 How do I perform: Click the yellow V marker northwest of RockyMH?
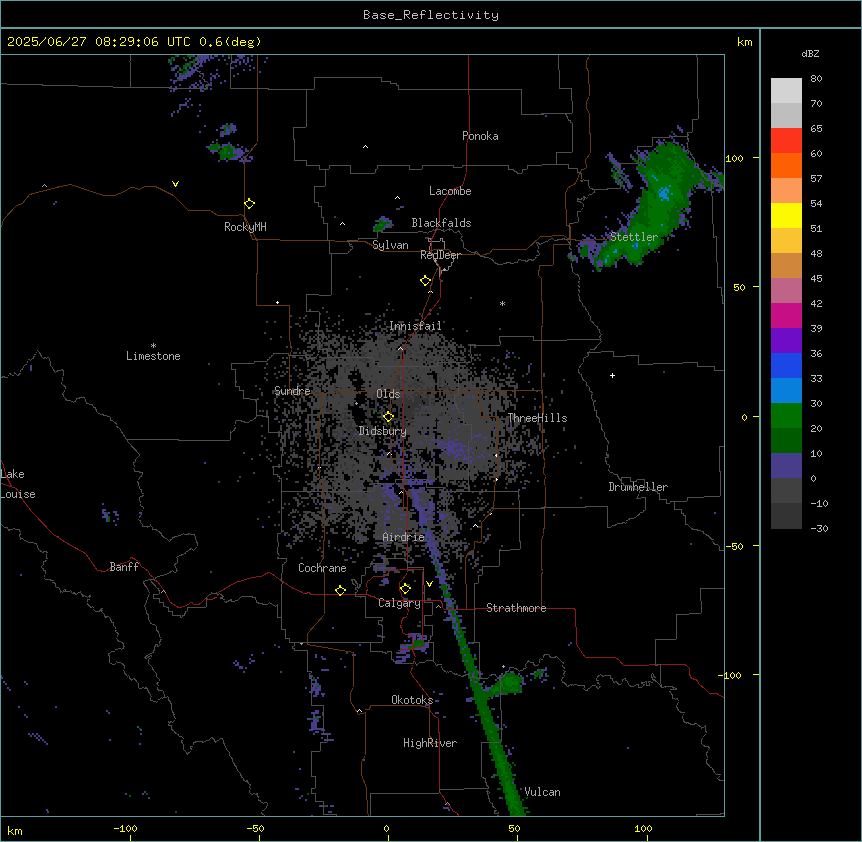coord(175,184)
